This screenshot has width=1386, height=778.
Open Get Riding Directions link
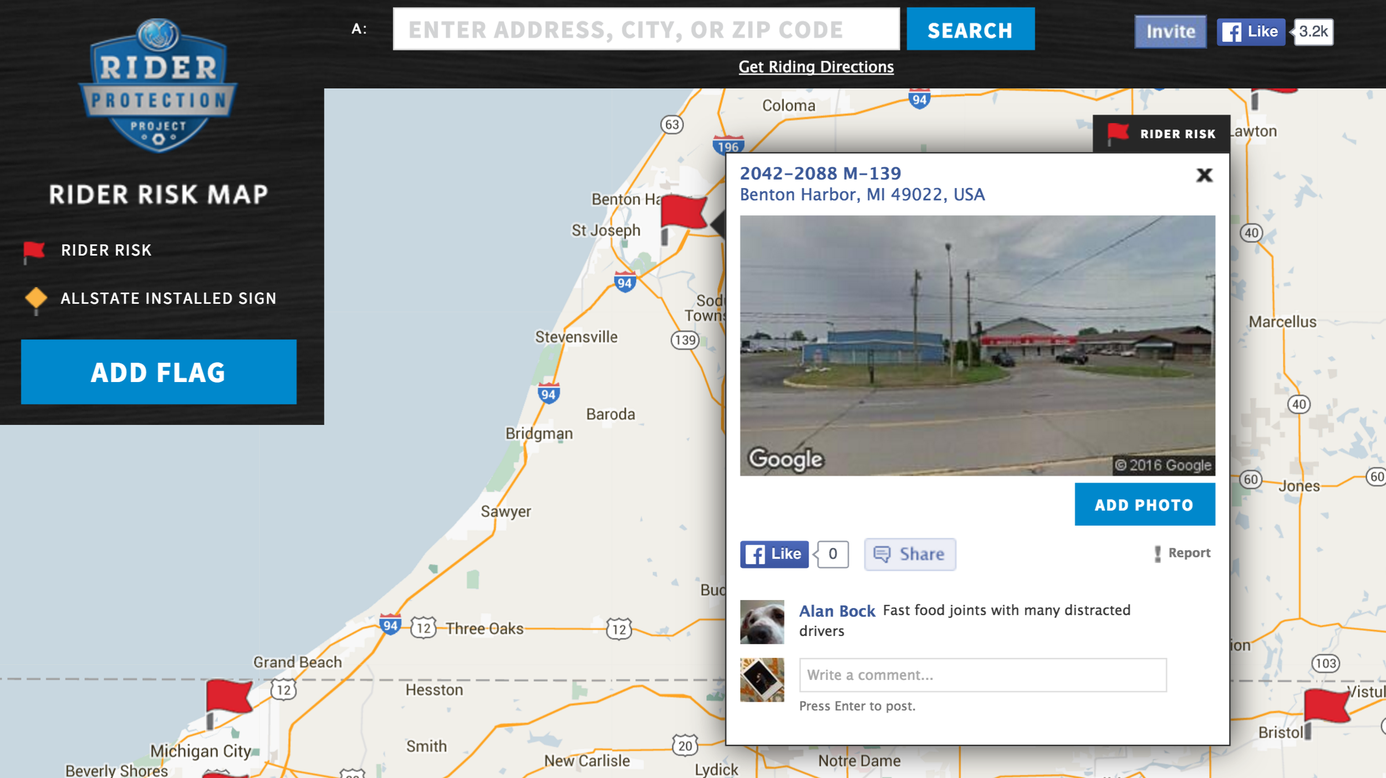(816, 67)
